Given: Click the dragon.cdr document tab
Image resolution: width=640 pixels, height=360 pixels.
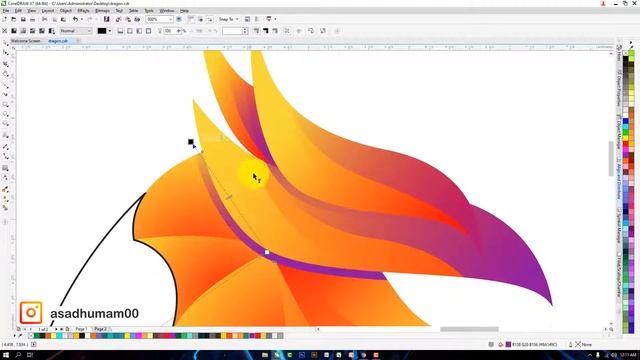Looking at the screenshot, I should 58,41.
